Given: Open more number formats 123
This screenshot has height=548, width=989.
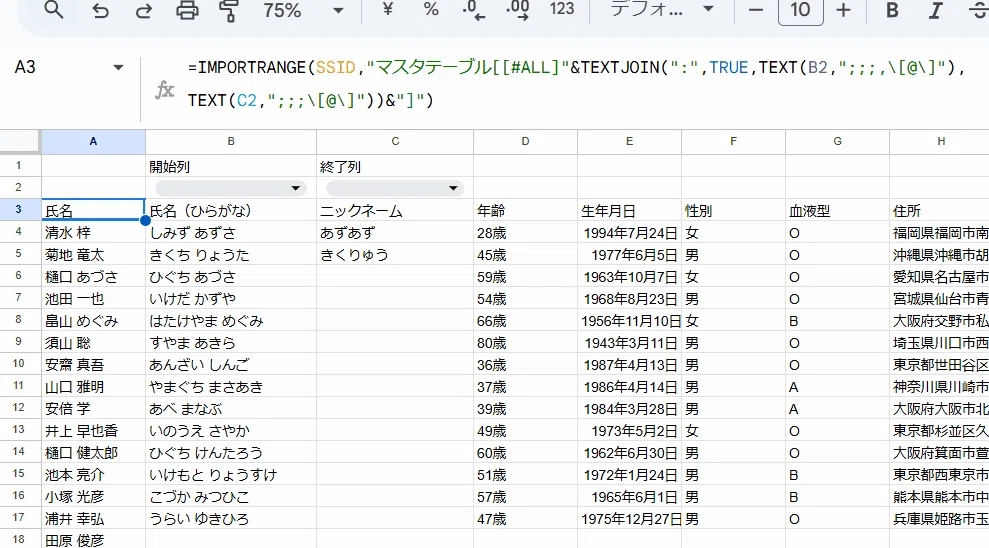Looking at the screenshot, I should coord(561,9).
